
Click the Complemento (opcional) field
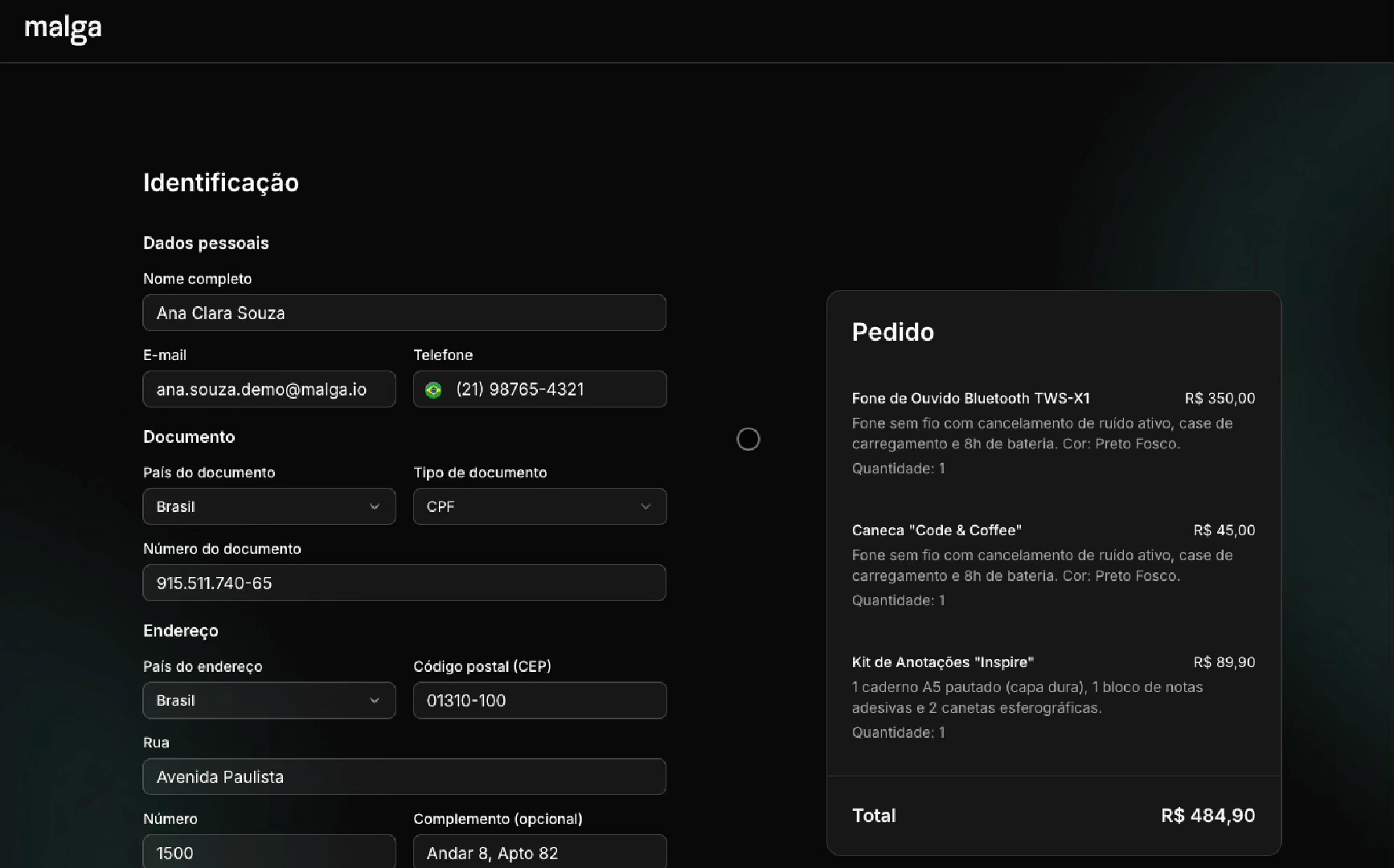pos(539,853)
